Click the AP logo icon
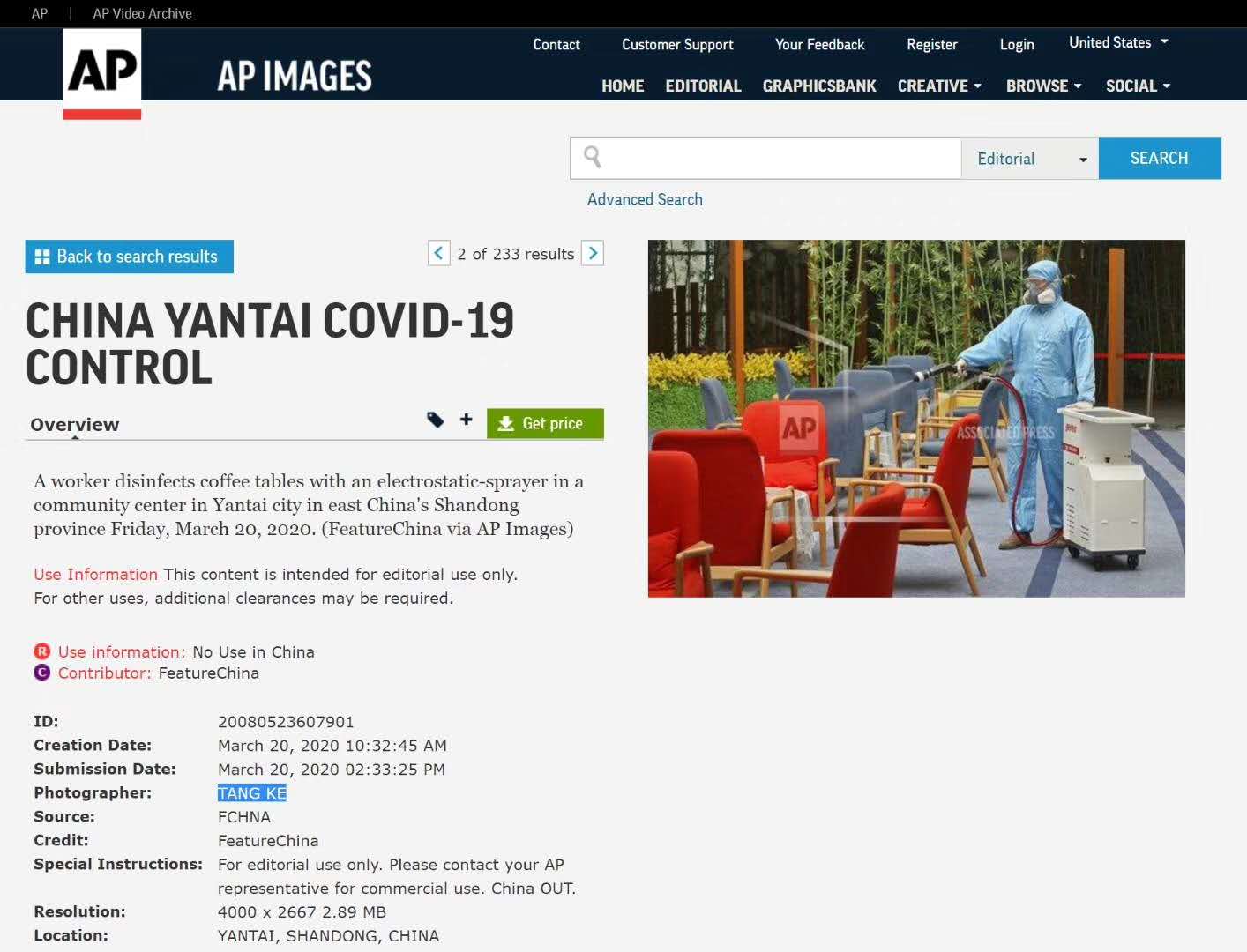Viewport: 1247px width, 952px height. pyautogui.click(x=102, y=73)
